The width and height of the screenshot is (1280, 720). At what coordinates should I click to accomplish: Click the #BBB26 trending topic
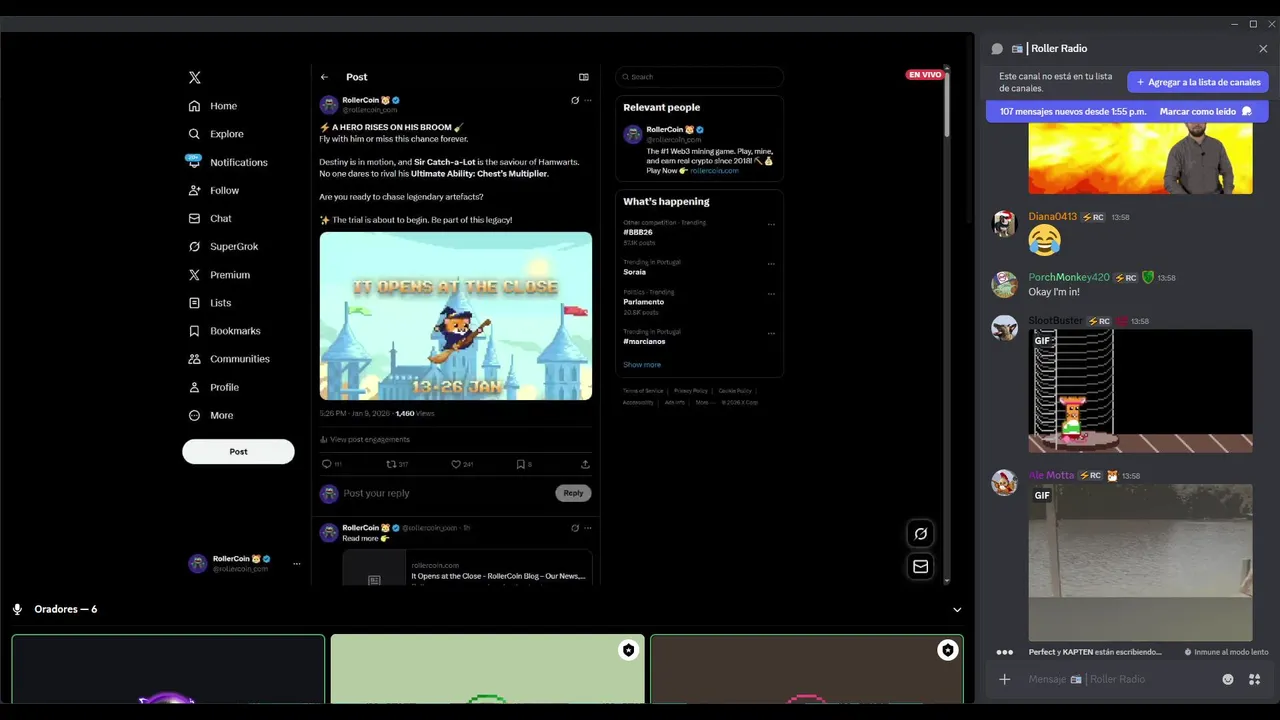[x=636, y=232]
